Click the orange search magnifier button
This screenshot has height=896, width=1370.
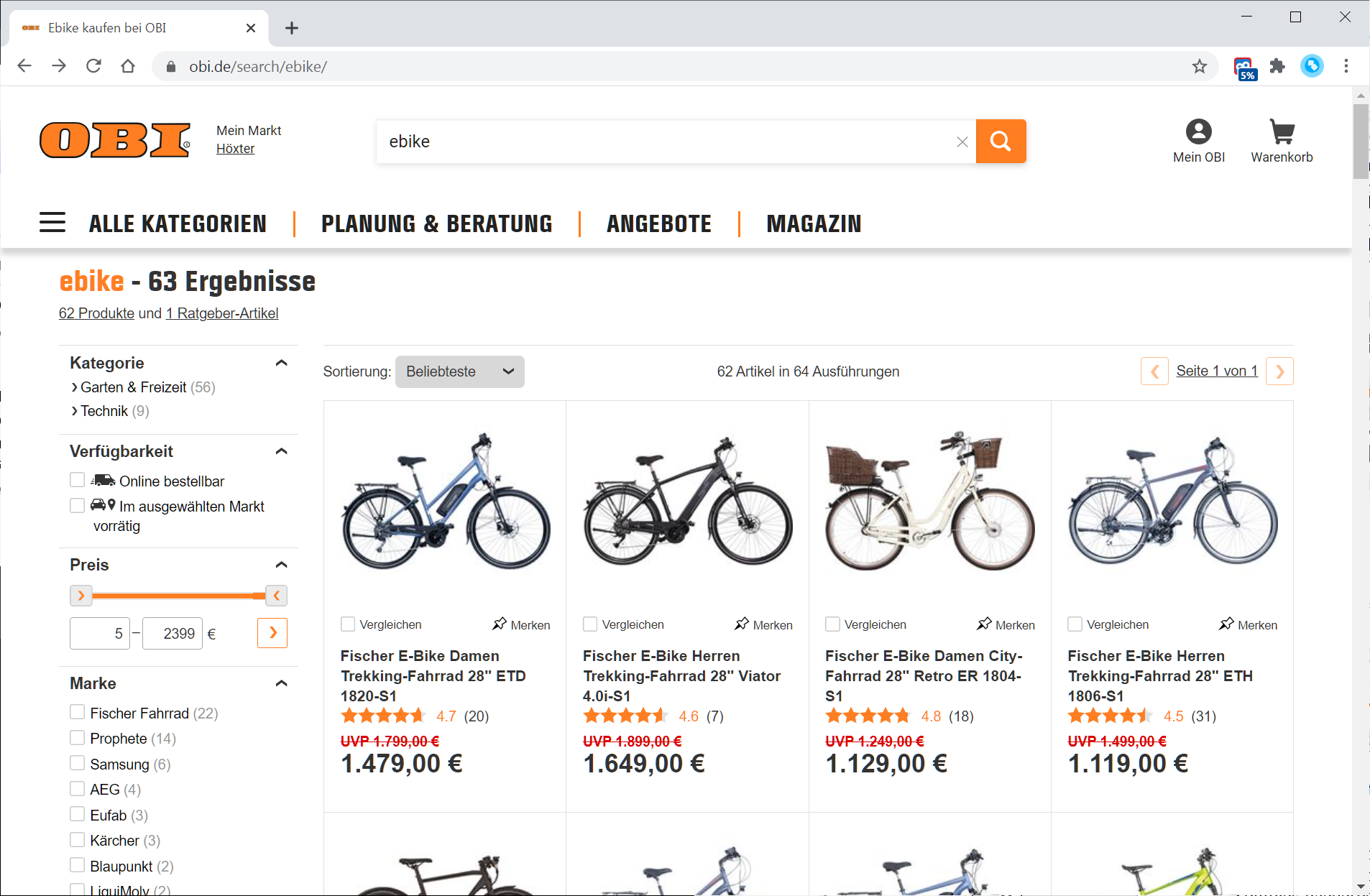[1001, 142]
